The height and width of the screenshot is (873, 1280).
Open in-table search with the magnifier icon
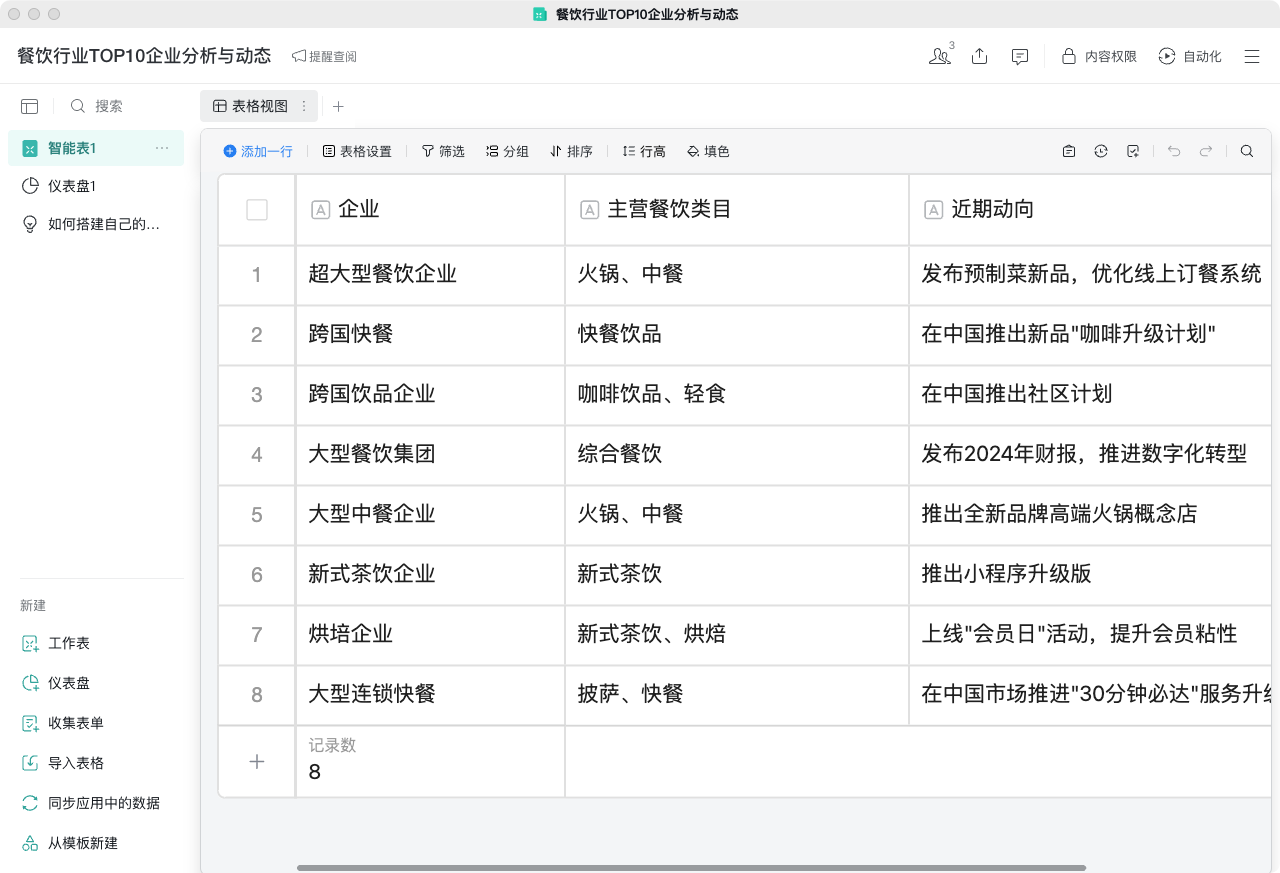(1246, 151)
